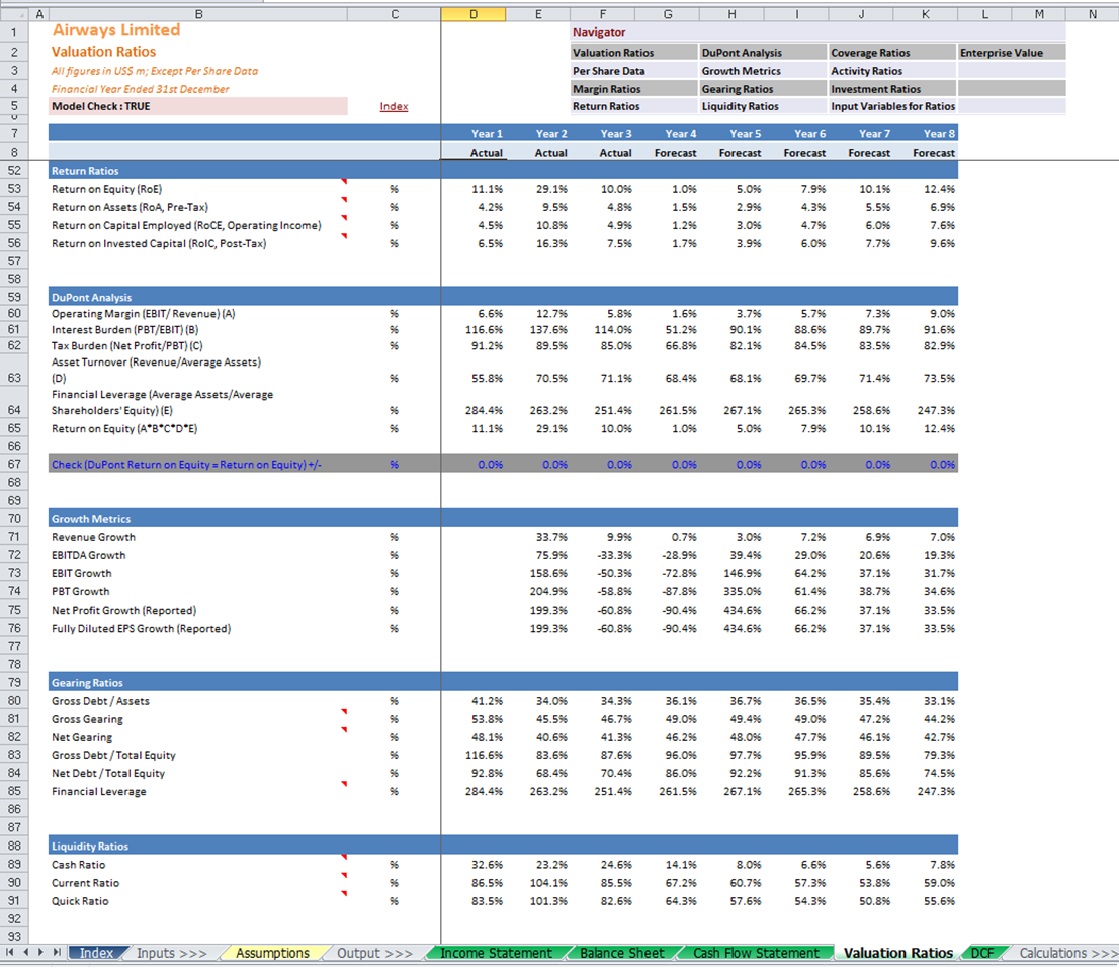Click Margin Ratios navigator button

(634, 88)
